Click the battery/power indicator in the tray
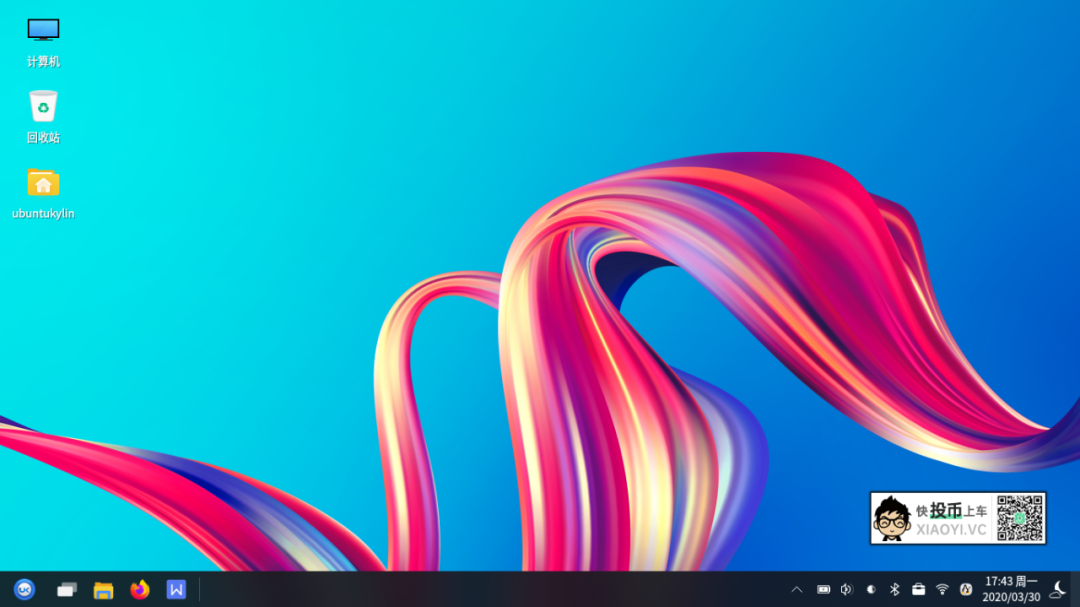The image size is (1080, 607). point(823,590)
